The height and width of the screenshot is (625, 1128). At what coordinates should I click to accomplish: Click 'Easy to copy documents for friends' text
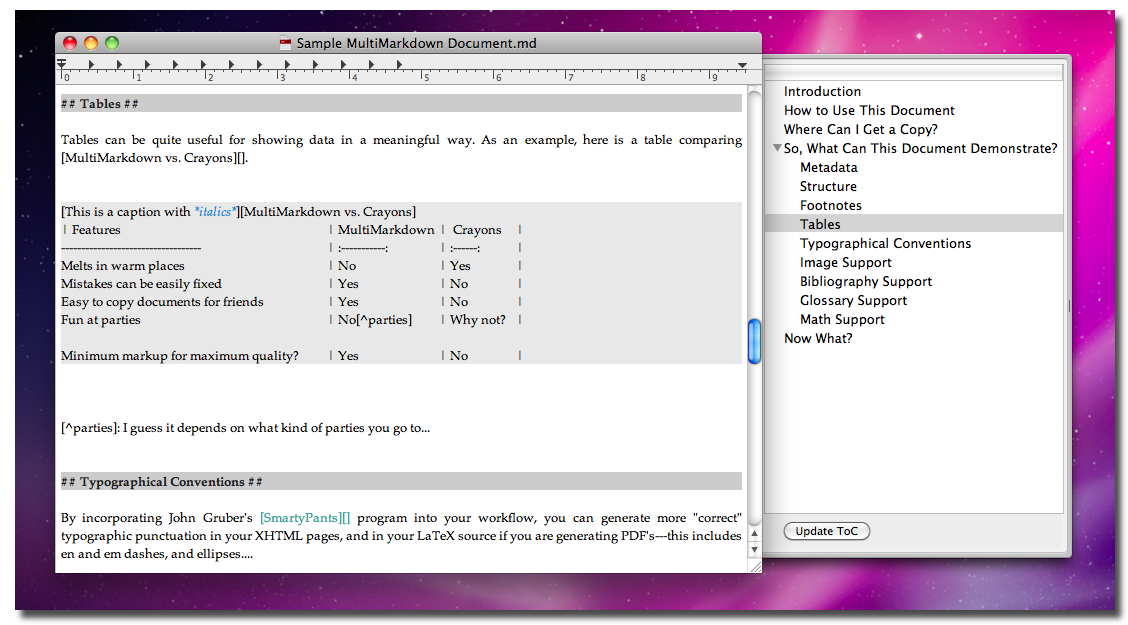(x=162, y=302)
